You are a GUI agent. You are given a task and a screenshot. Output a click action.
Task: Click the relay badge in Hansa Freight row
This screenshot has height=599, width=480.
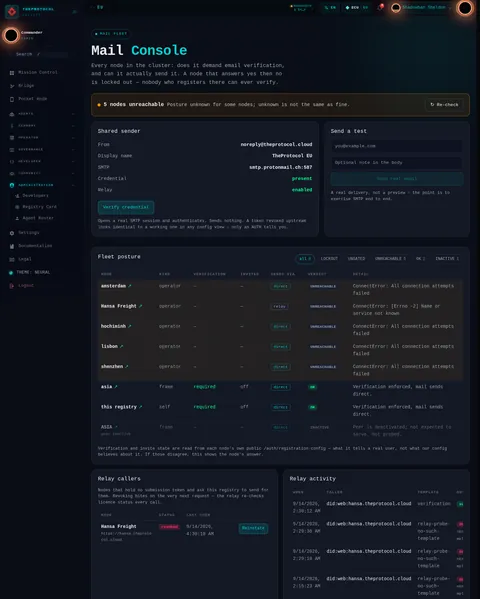coord(280,307)
